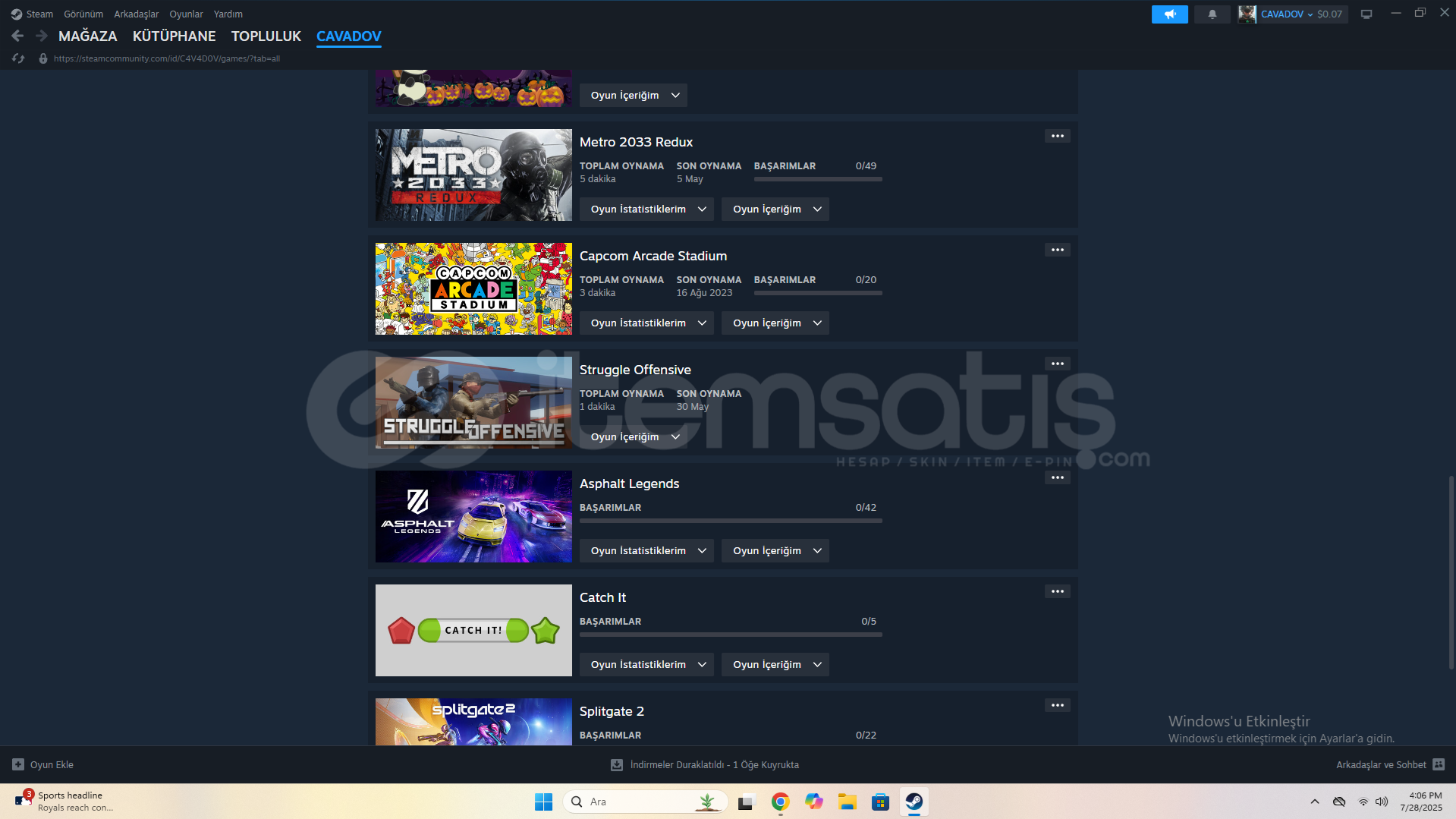Open more options for Catch It
This screenshot has height=819, width=1456.
(1057, 591)
